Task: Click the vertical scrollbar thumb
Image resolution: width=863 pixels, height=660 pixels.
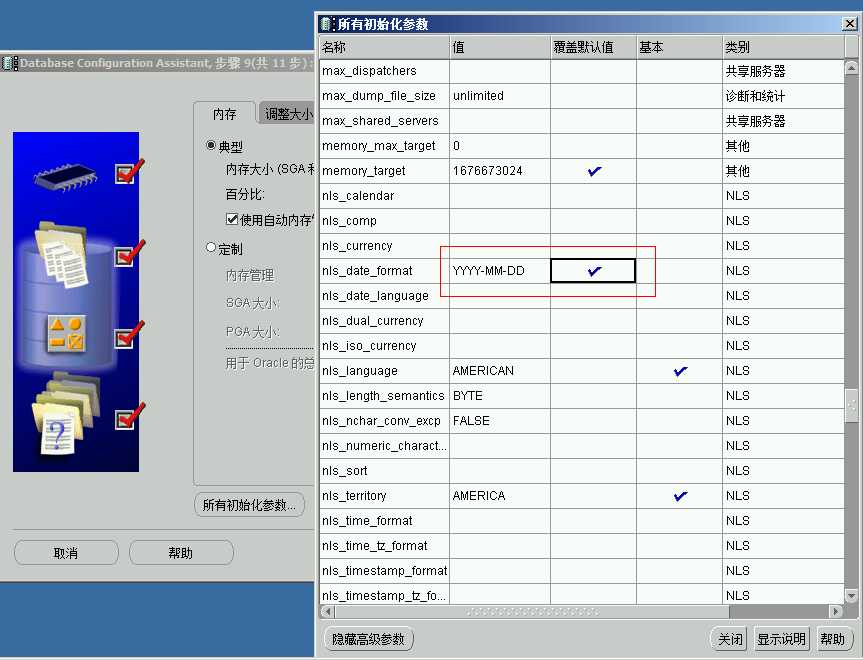Action: 851,406
